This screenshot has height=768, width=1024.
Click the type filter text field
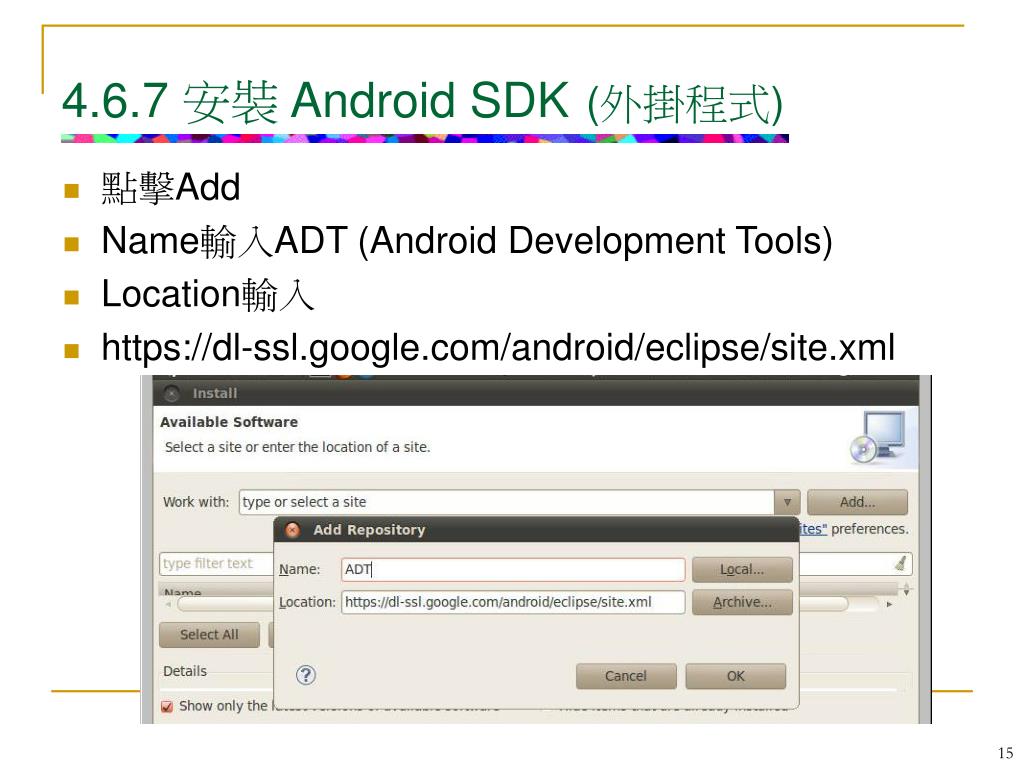point(216,564)
